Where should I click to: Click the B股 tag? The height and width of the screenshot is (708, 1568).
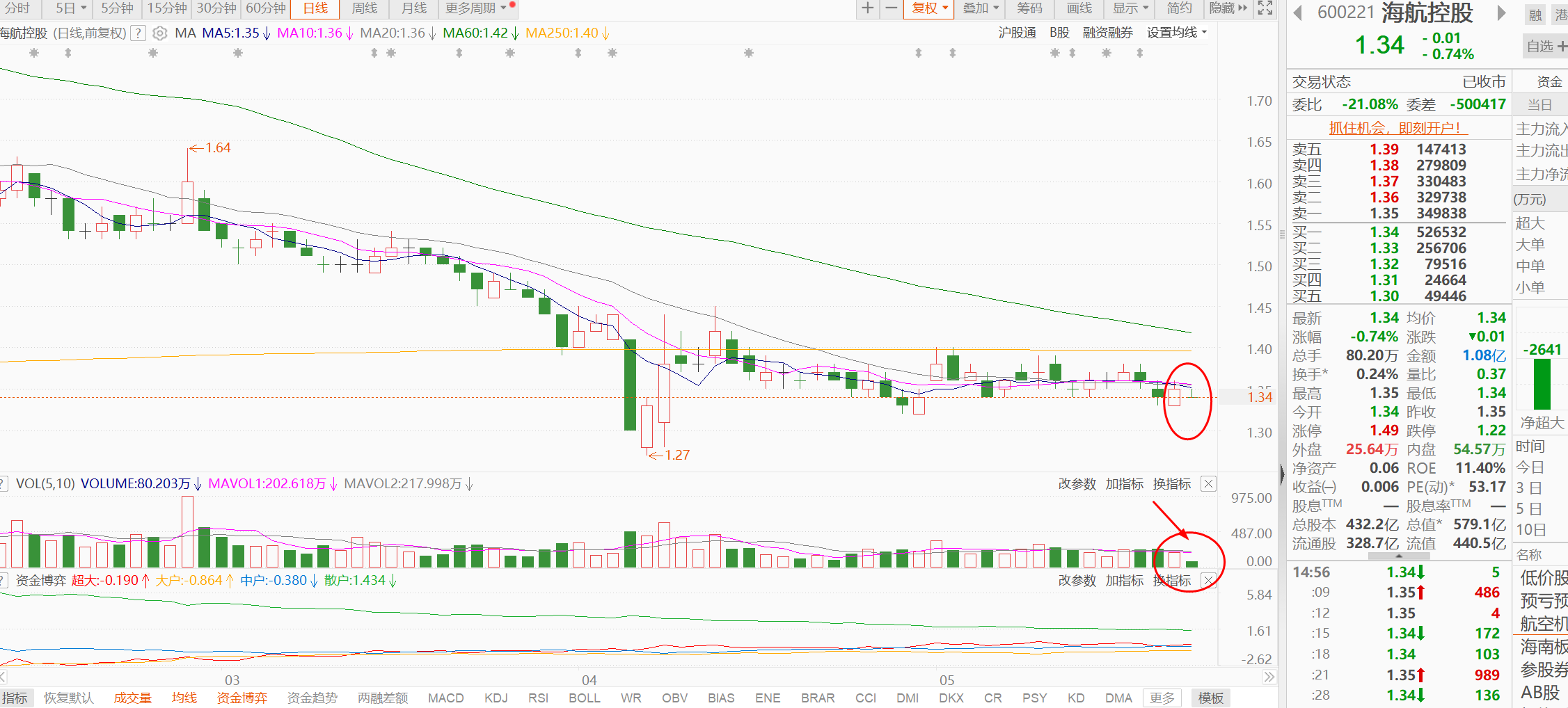1059,33
